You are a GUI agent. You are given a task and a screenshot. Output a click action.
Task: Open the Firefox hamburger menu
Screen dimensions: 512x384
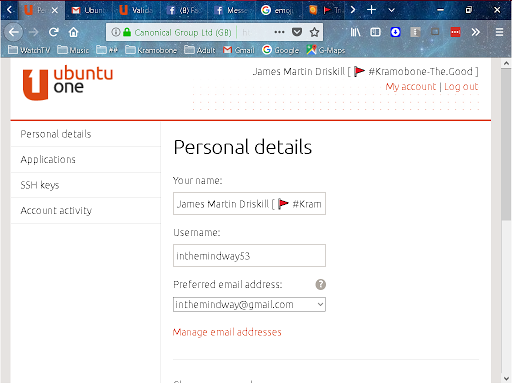tap(499, 32)
